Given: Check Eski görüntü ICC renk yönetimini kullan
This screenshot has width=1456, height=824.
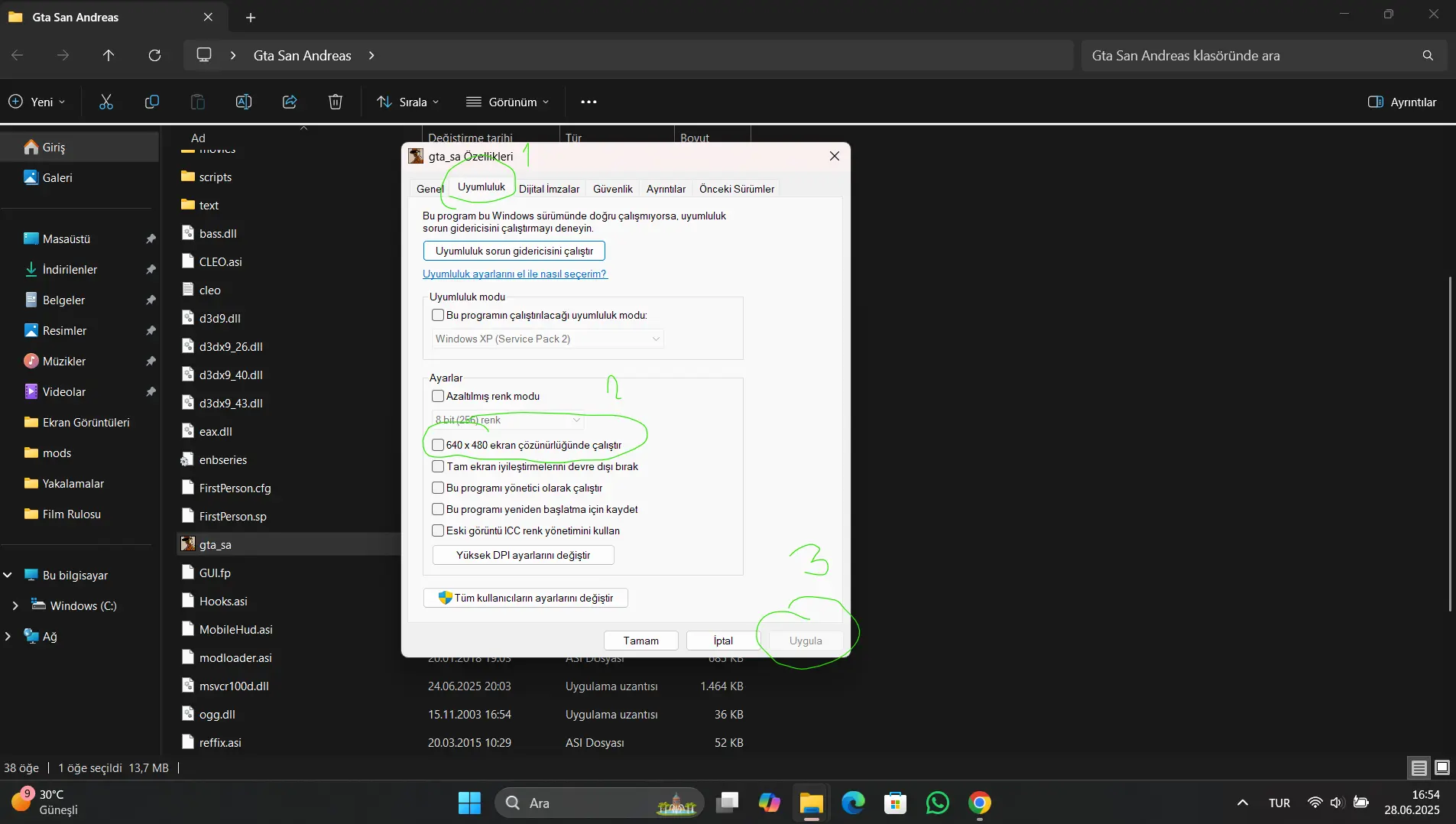Looking at the screenshot, I should 438,530.
